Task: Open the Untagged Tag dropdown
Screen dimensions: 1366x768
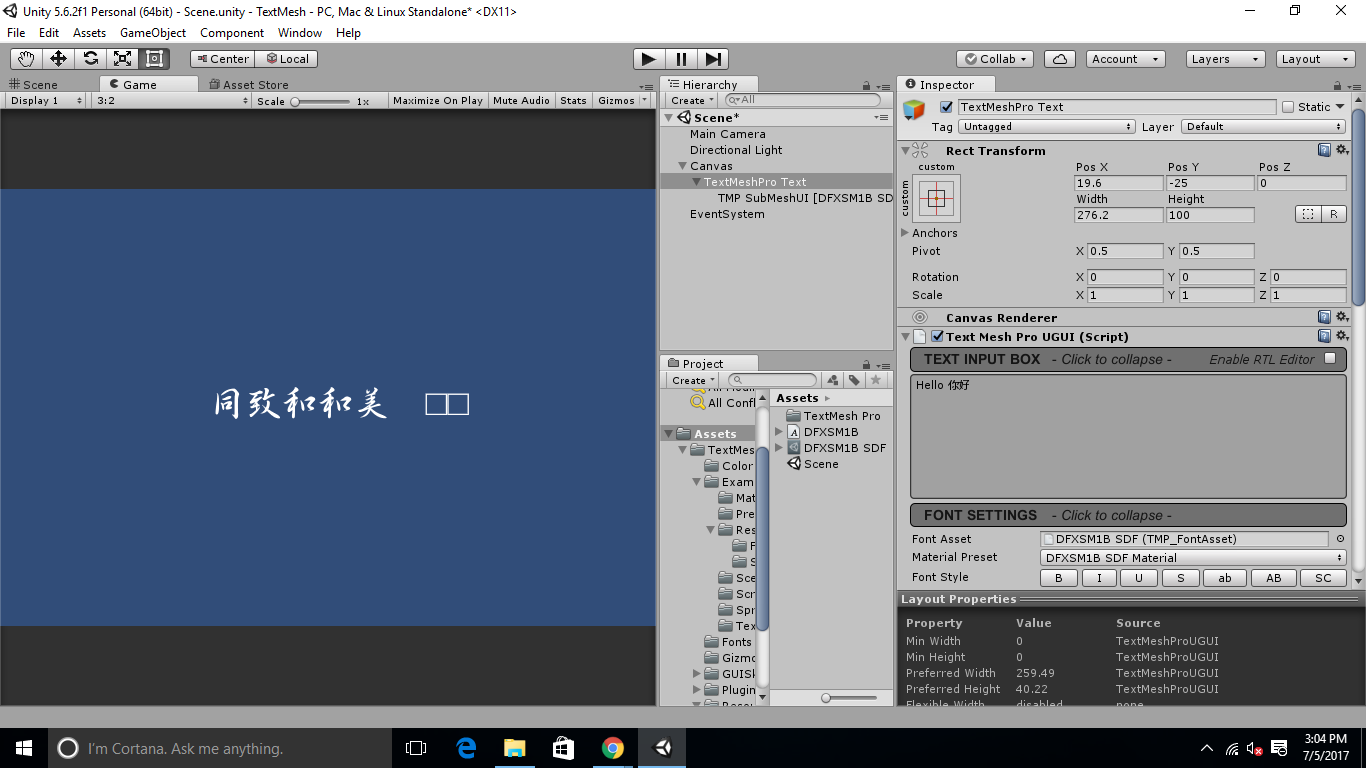Action: click(x=1047, y=127)
